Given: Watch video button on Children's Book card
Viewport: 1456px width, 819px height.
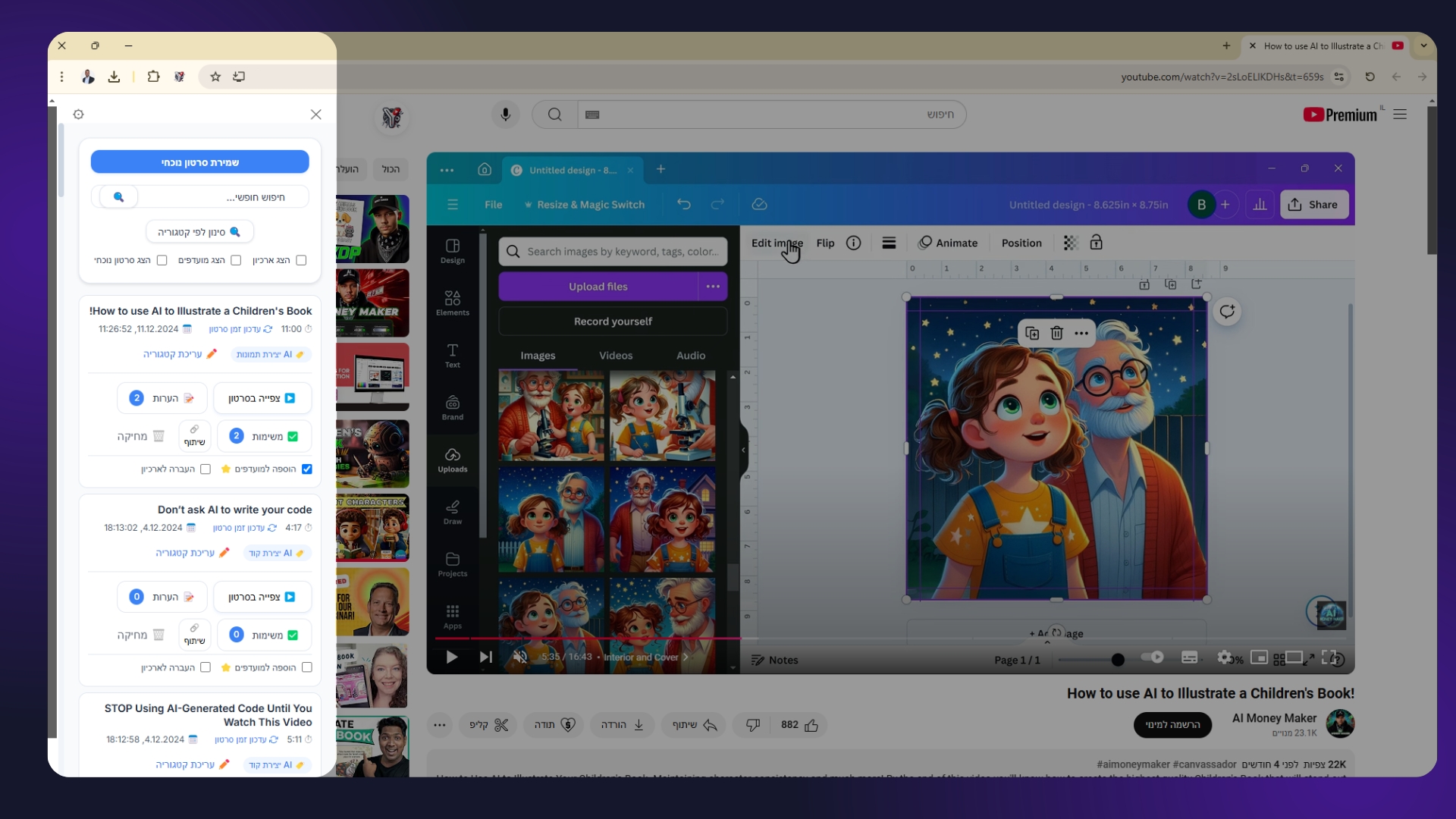Looking at the screenshot, I should pos(262,398).
